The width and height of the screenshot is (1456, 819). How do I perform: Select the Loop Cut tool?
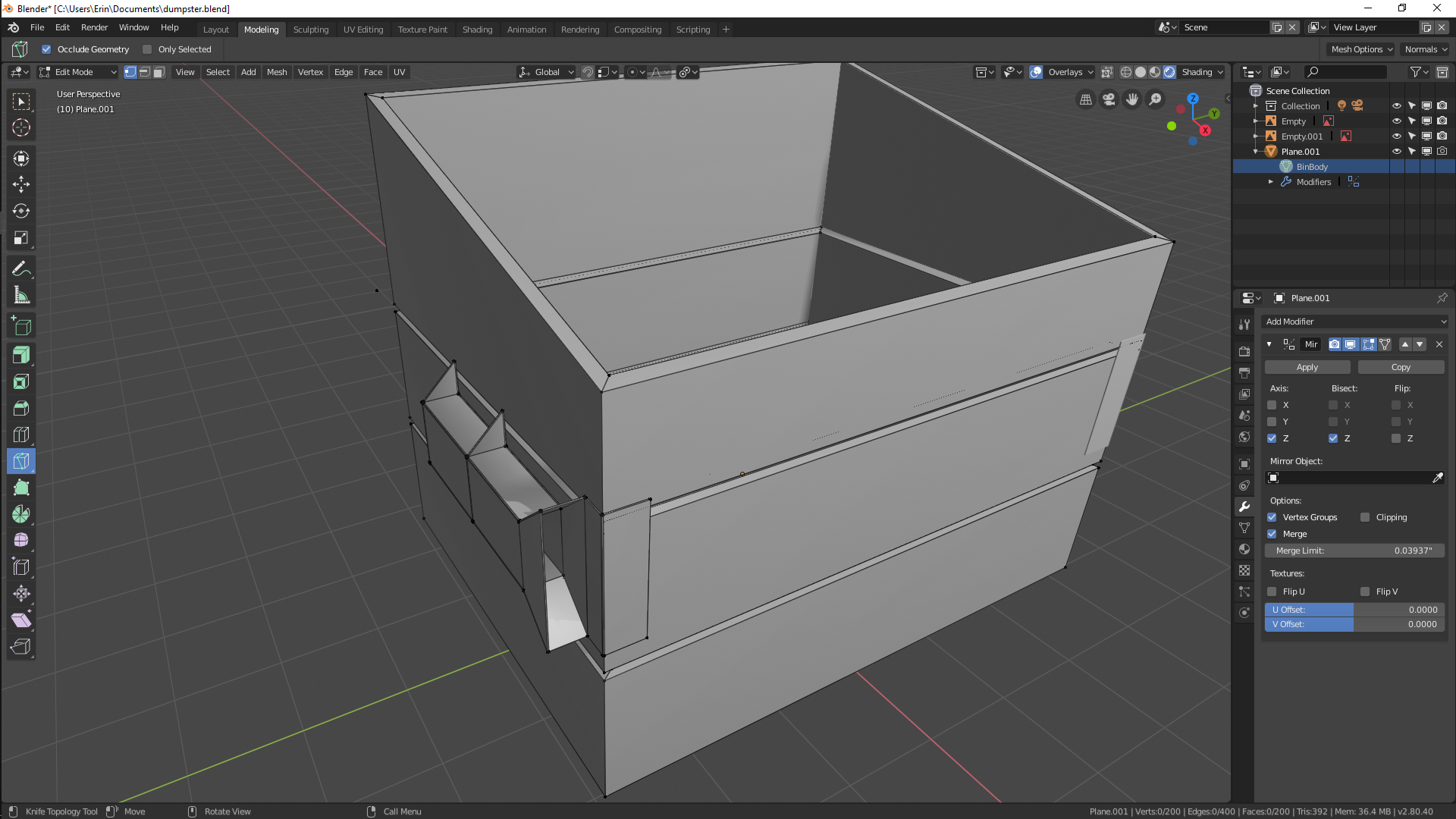tap(21, 435)
